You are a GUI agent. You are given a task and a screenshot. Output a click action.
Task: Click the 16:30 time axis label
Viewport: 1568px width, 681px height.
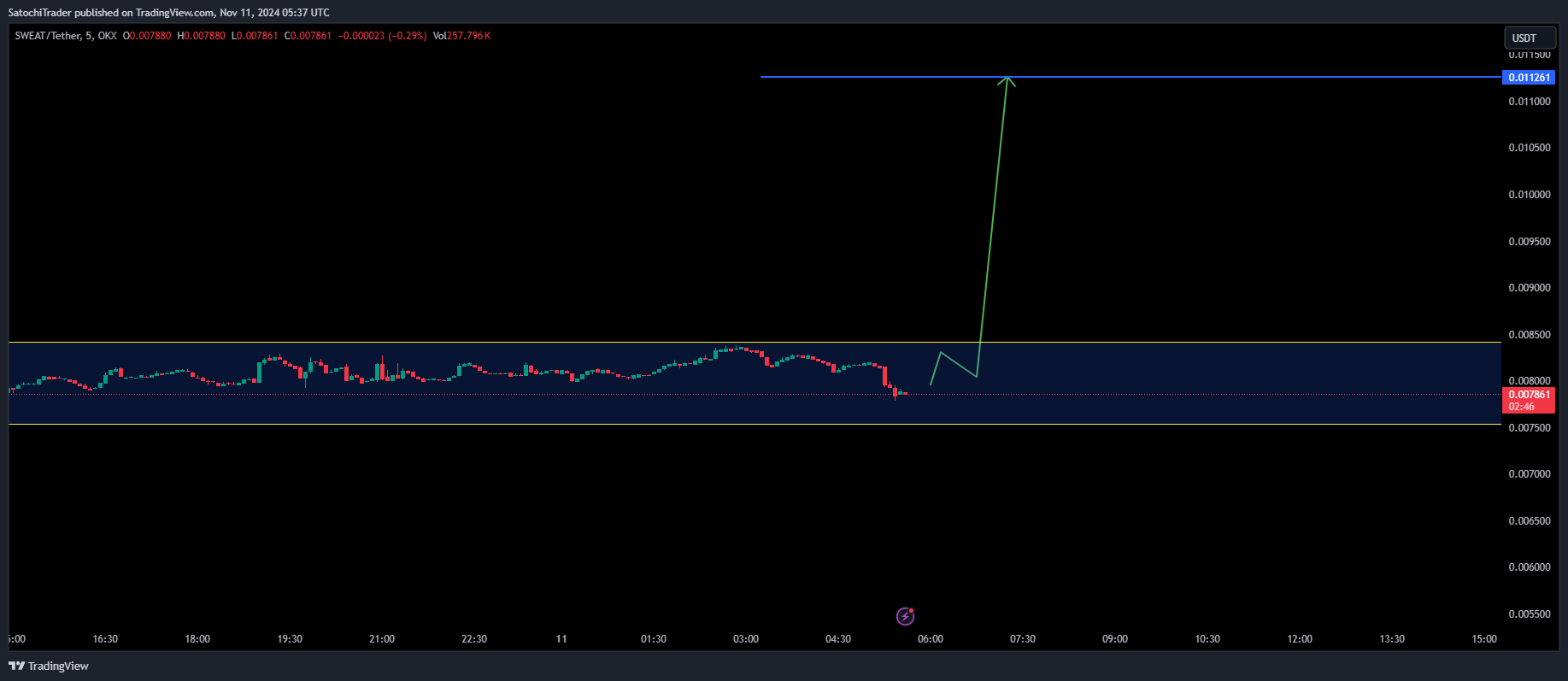[105, 639]
